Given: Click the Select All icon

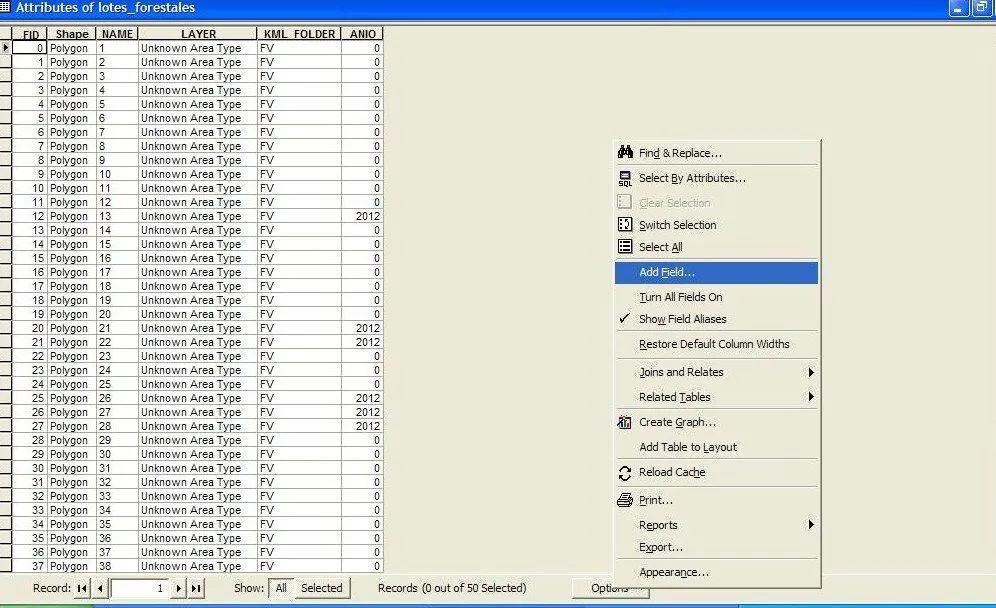Looking at the screenshot, I should [x=625, y=247].
